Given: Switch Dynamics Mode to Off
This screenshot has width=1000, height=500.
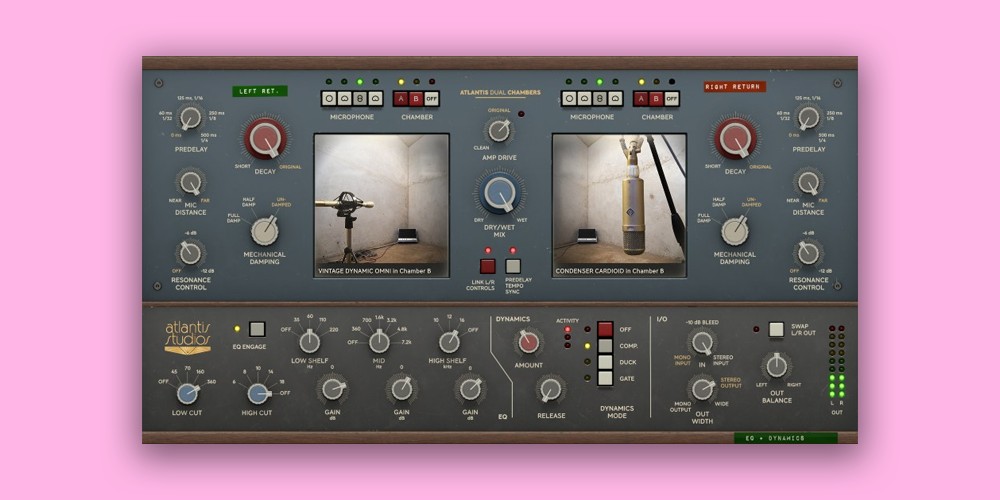Looking at the screenshot, I should pos(605,329).
